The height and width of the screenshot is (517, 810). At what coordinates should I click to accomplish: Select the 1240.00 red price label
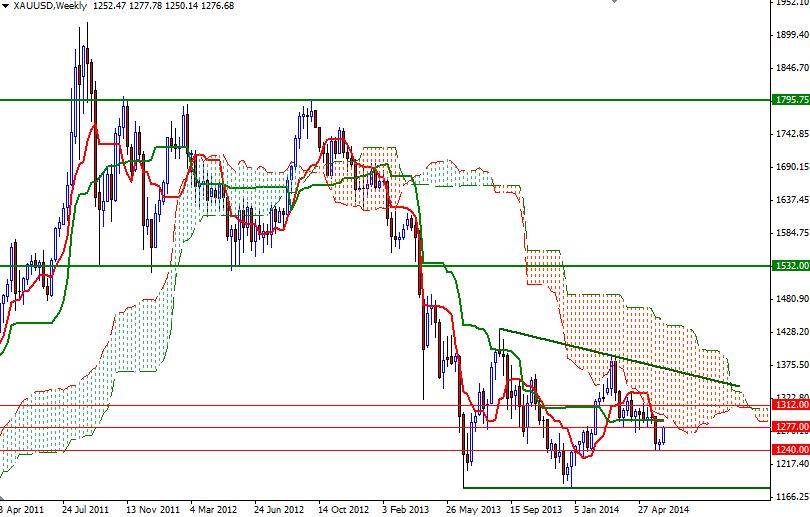coord(790,449)
